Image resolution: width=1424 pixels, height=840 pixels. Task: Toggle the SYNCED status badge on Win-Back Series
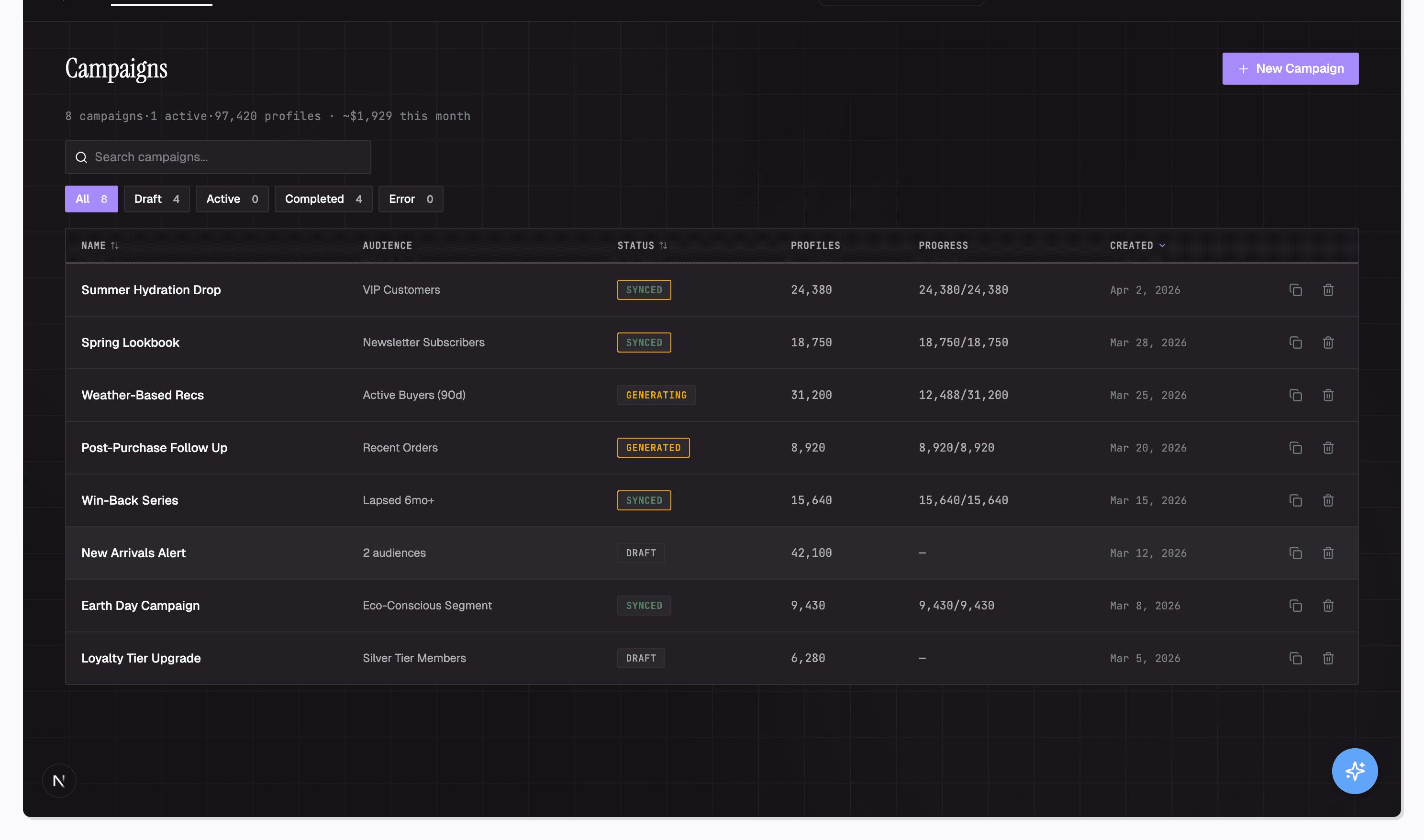644,500
